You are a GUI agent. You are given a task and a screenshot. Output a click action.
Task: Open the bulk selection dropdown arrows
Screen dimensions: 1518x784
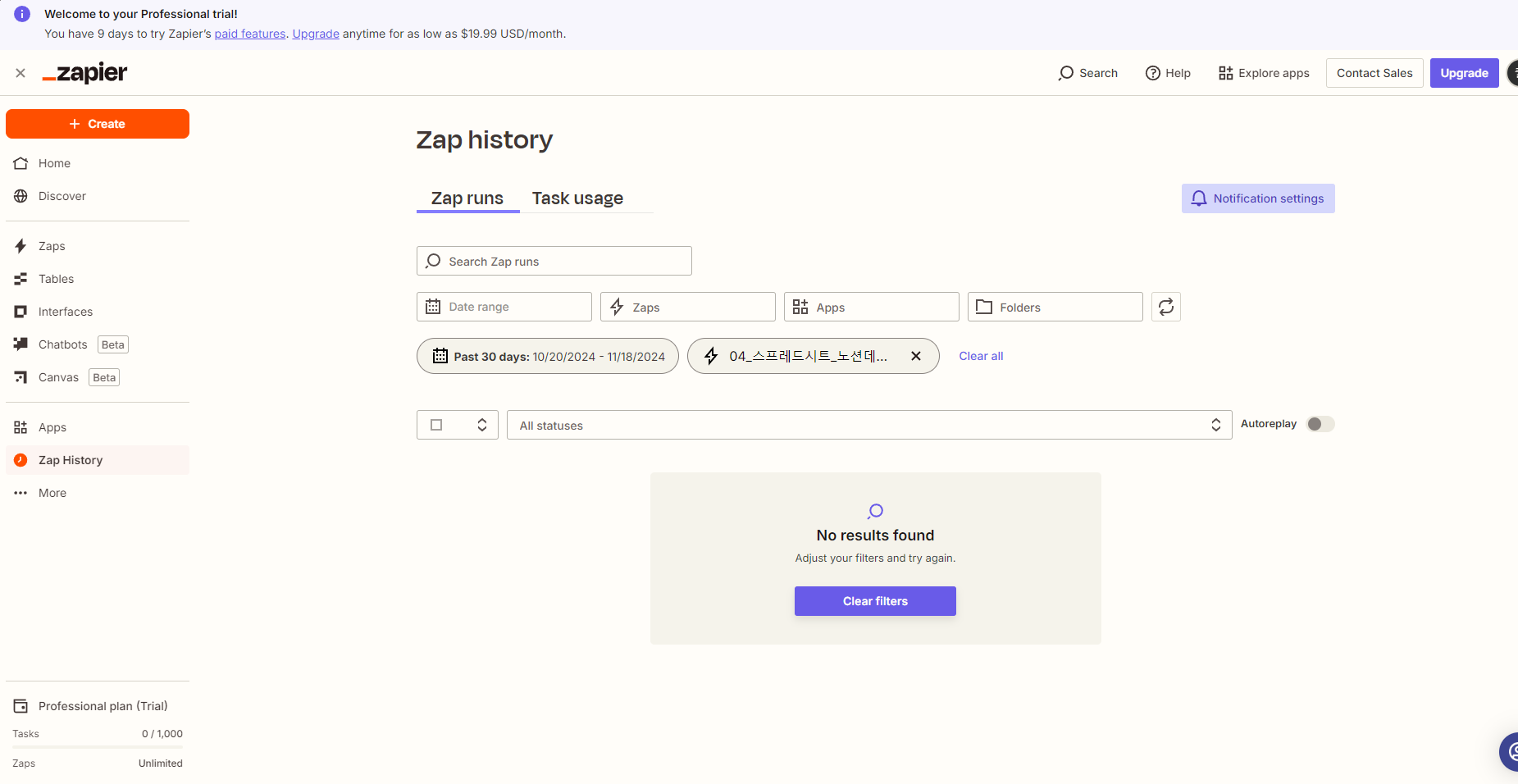point(482,425)
